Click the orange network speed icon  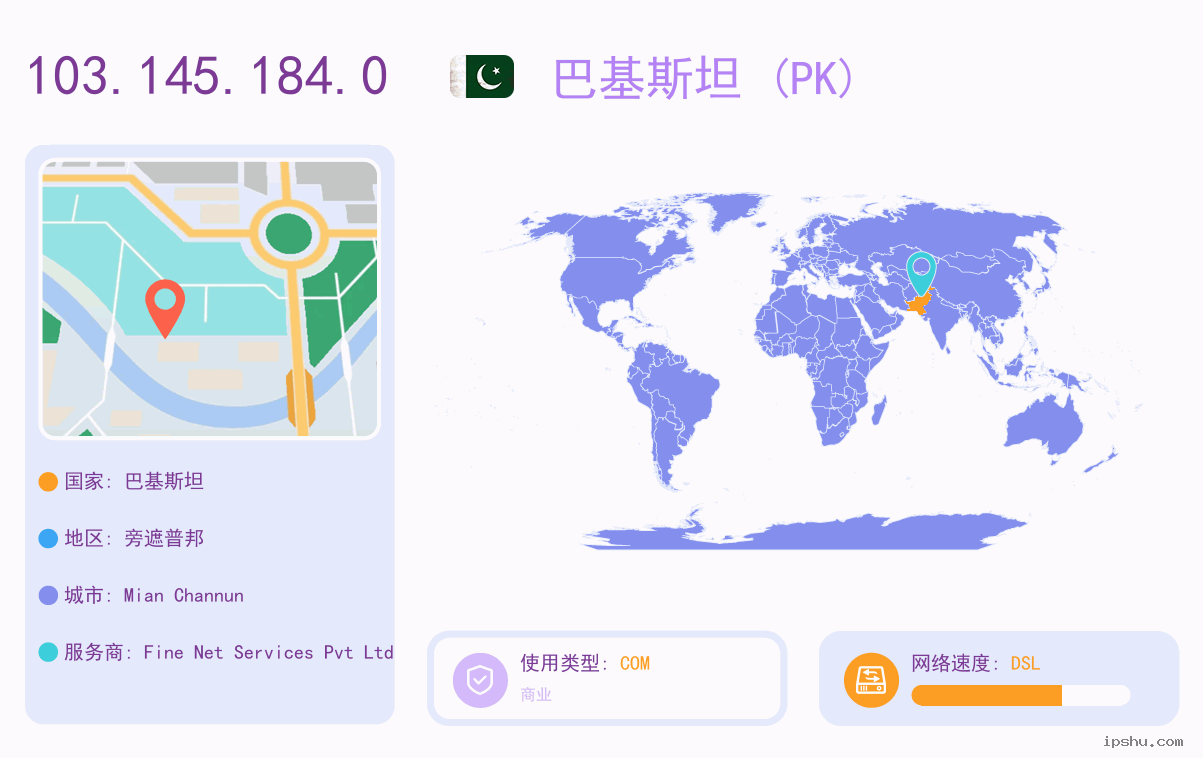click(x=871, y=680)
